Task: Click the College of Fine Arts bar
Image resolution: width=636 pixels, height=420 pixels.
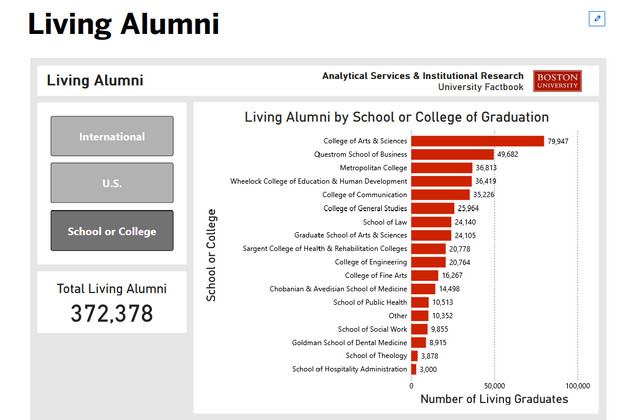Action: point(425,275)
